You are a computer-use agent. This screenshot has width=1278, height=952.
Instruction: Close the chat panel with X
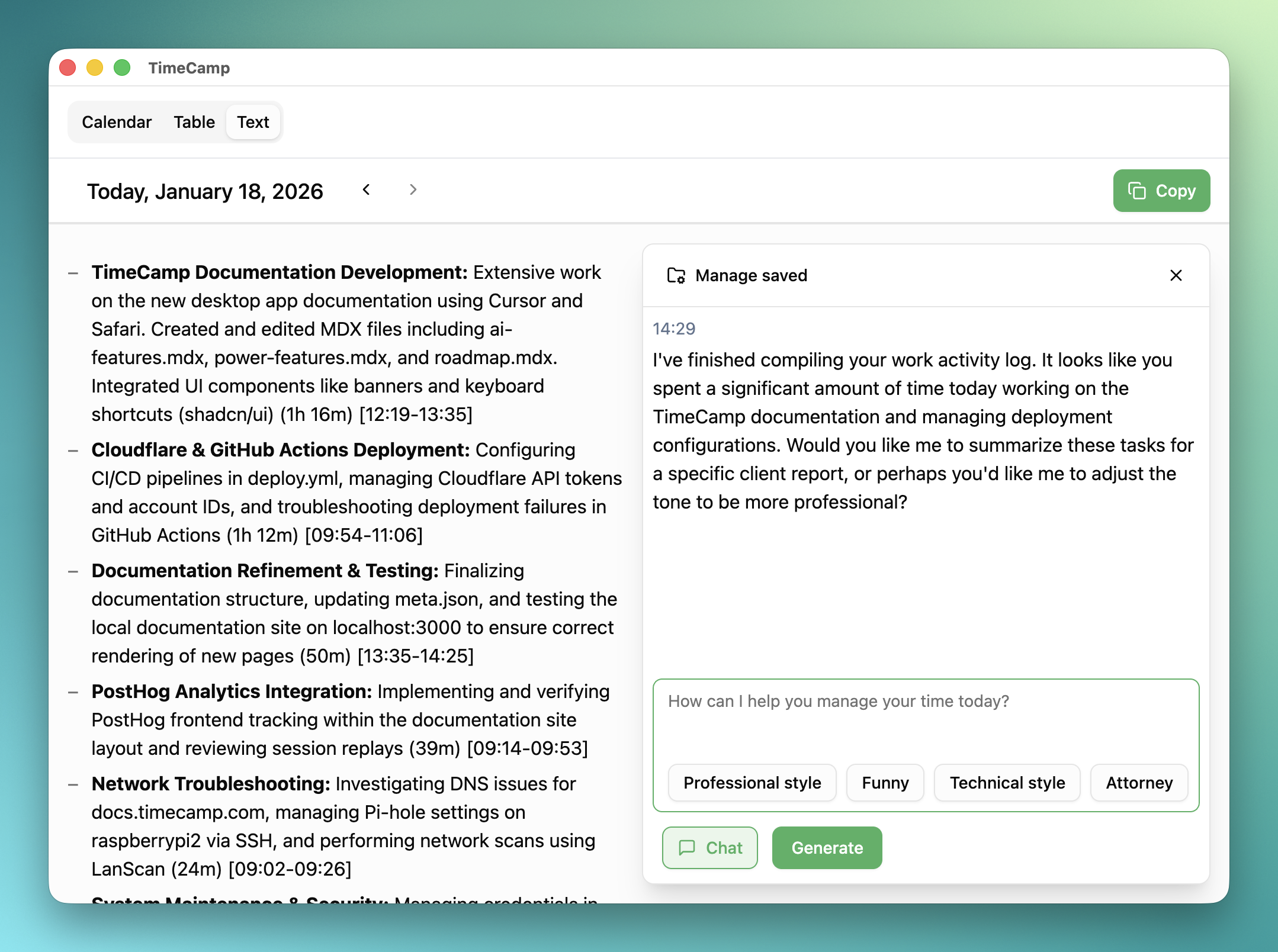click(1176, 275)
